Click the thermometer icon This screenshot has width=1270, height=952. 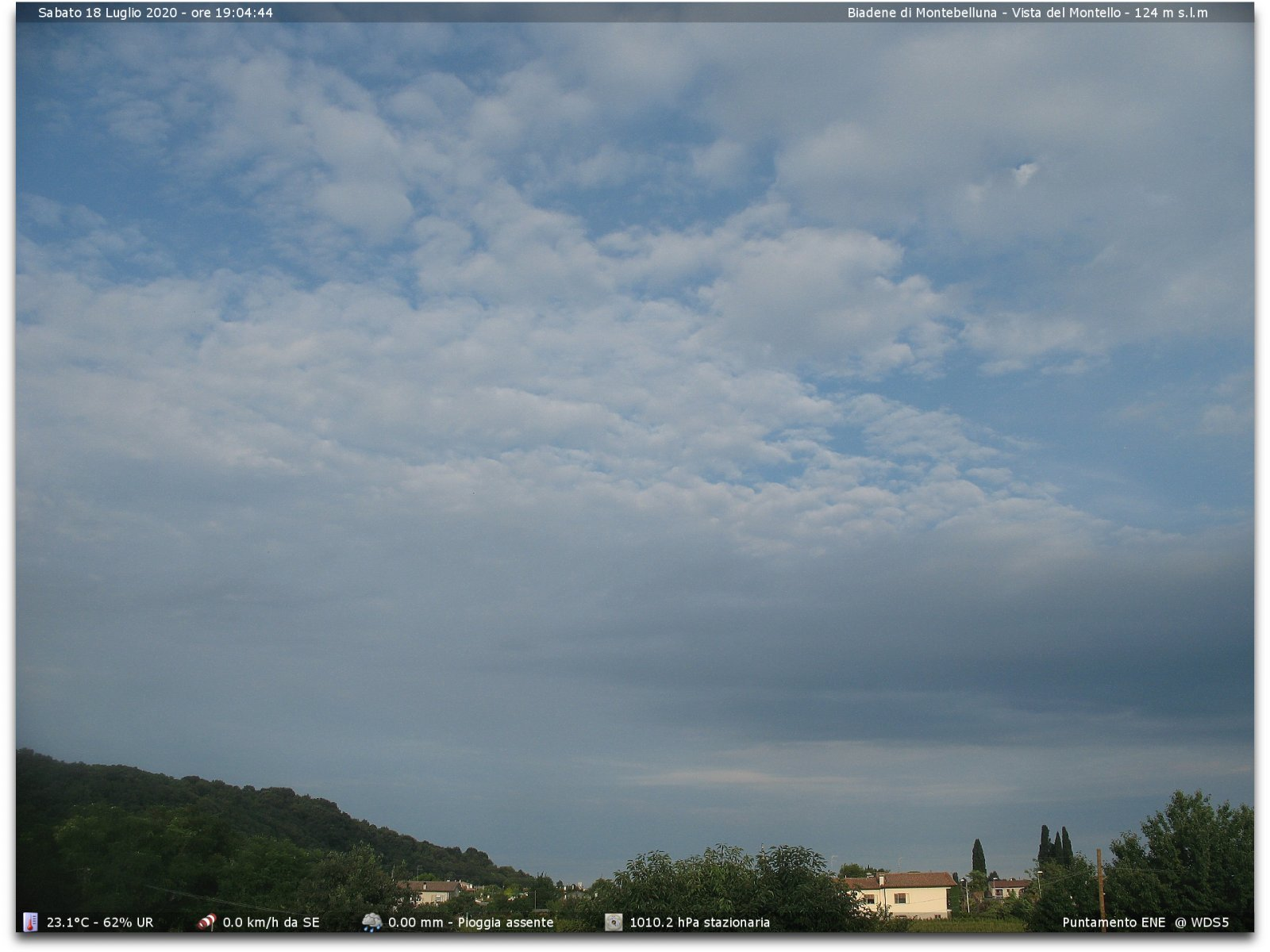[30, 922]
